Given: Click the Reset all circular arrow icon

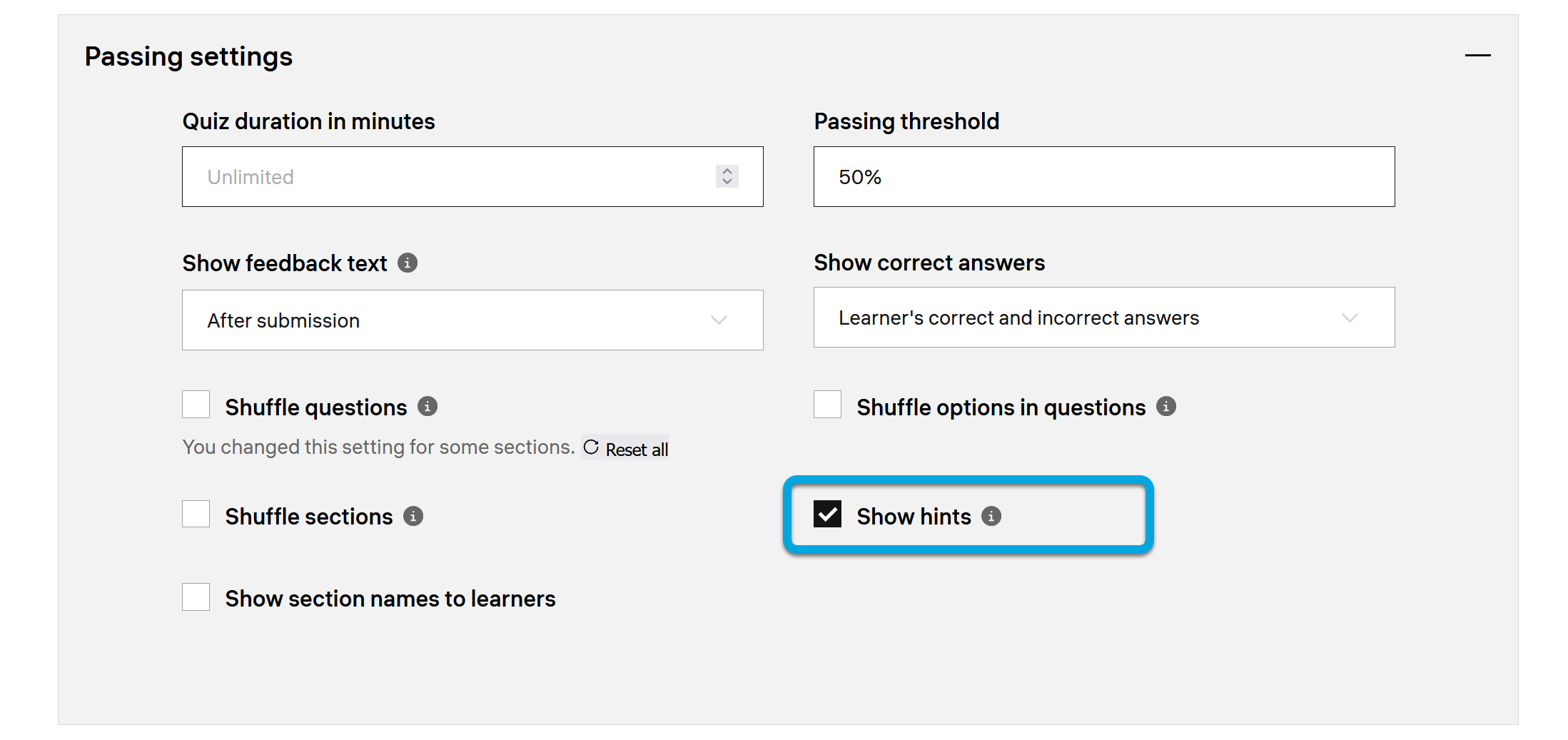Looking at the screenshot, I should click(x=591, y=447).
